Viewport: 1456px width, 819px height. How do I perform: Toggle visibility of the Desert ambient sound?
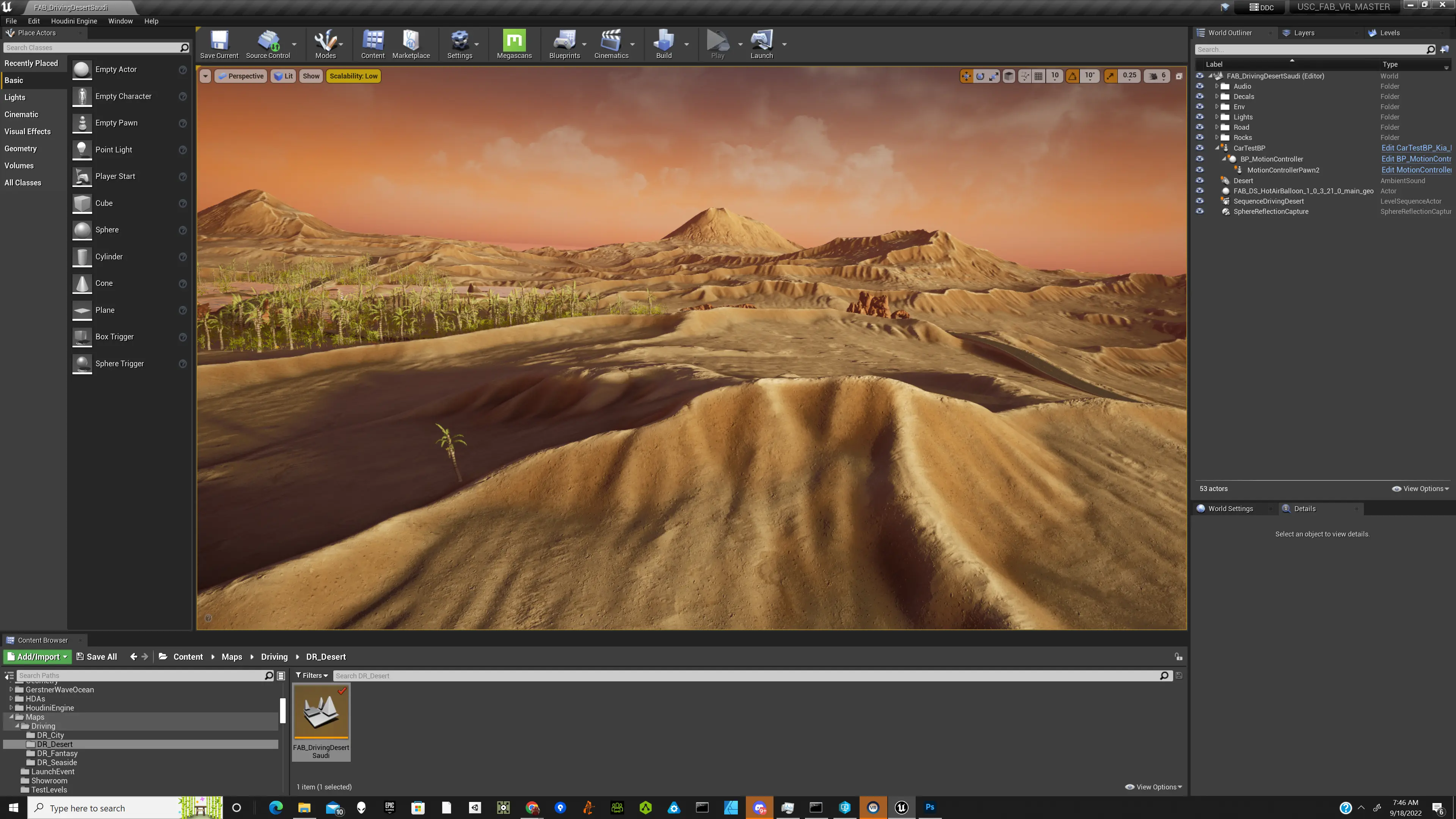[x=1199, y=180]
